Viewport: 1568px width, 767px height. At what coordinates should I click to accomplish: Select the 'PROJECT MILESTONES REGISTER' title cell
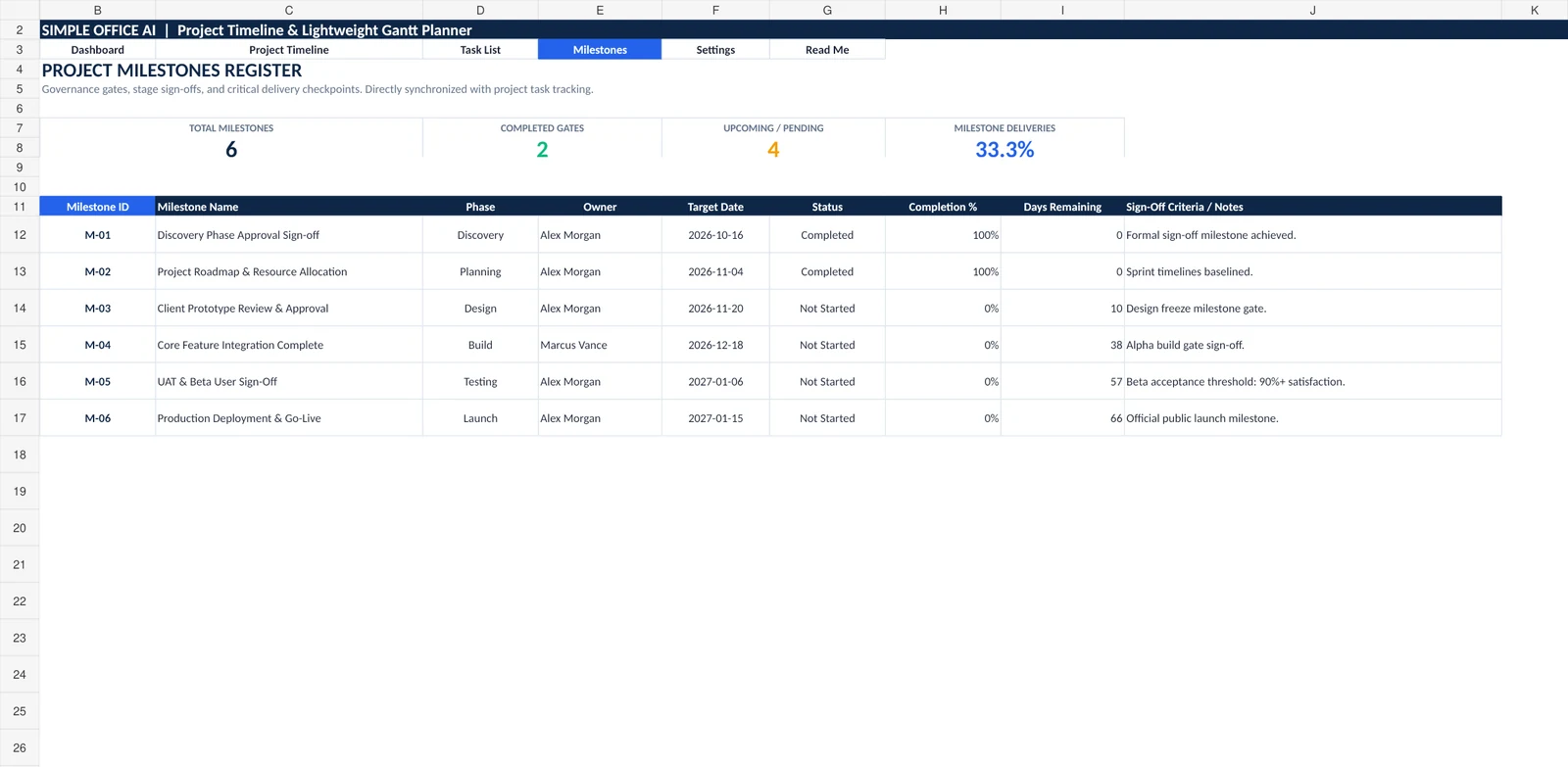171,71
